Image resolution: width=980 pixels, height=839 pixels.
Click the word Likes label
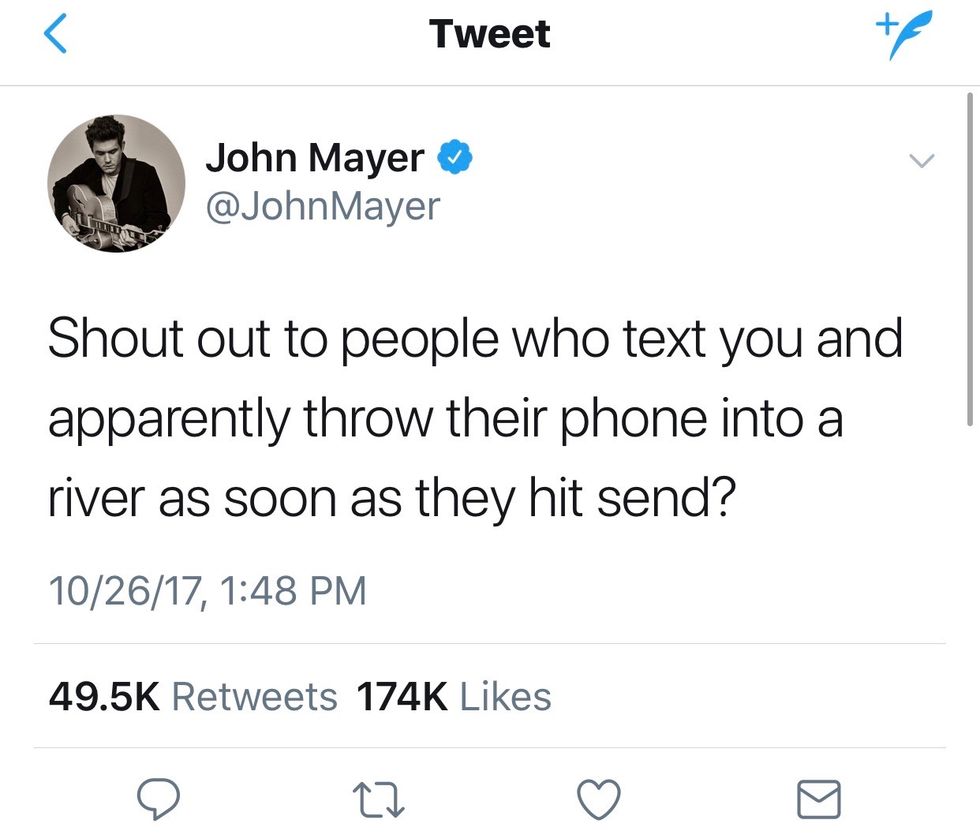pyautogui.click(x=506, y=696)
